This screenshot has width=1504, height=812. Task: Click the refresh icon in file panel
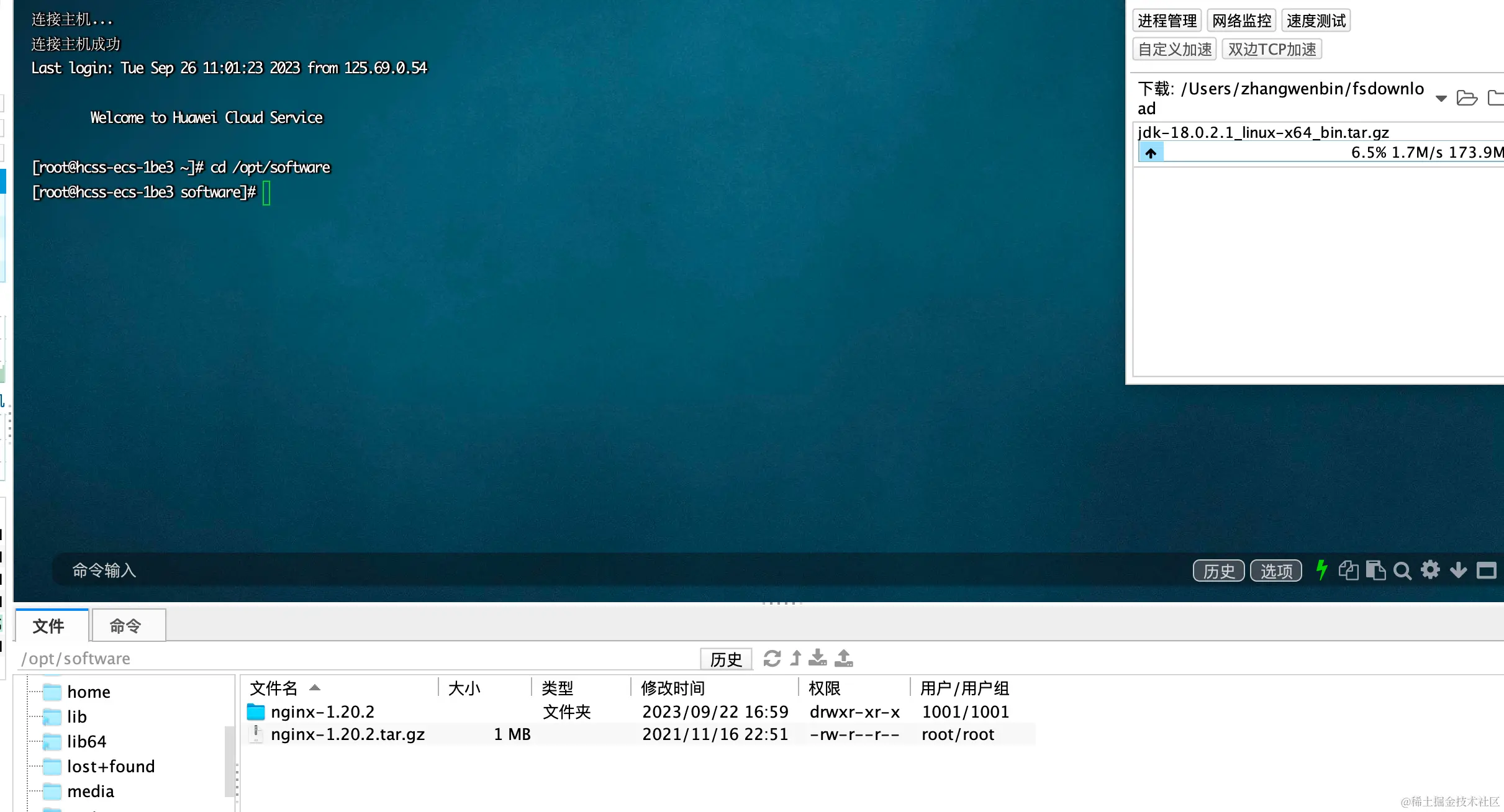coord(772,658)
